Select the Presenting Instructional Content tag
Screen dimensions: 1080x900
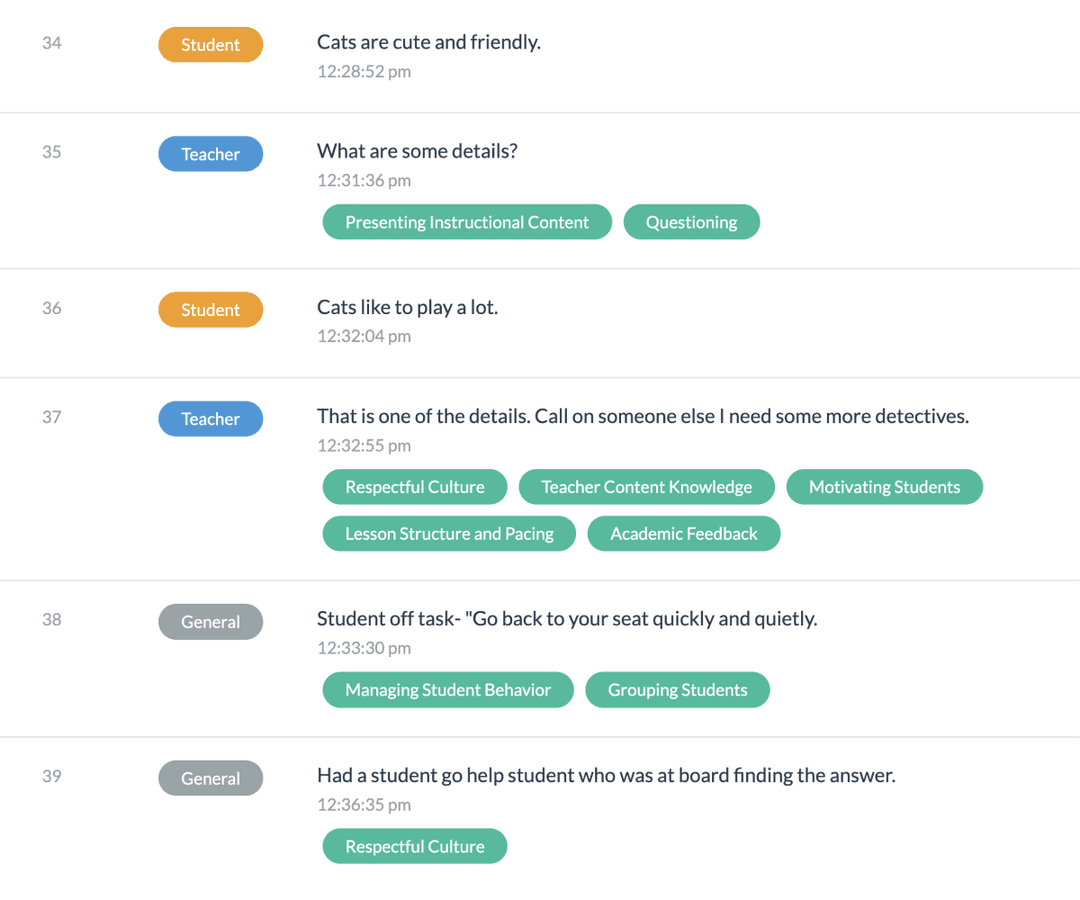pos(466,221)
